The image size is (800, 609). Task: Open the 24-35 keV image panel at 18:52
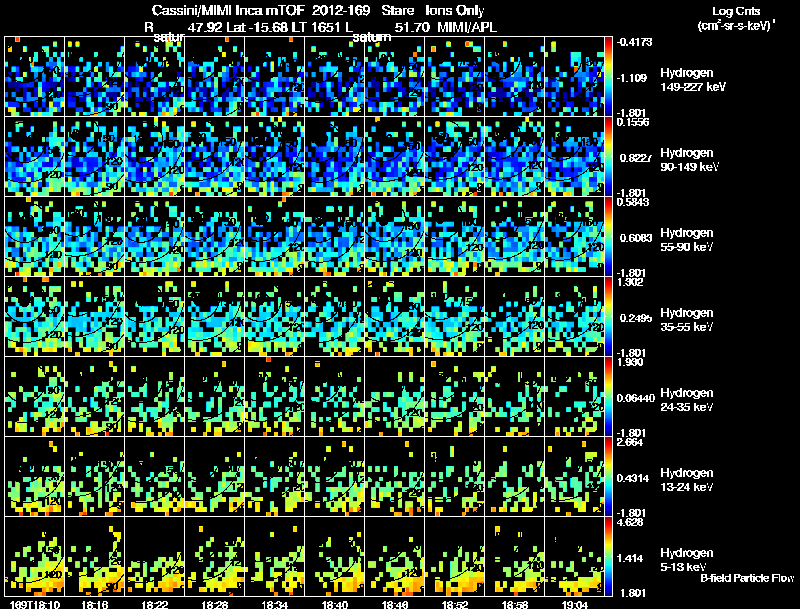point(455,397)
